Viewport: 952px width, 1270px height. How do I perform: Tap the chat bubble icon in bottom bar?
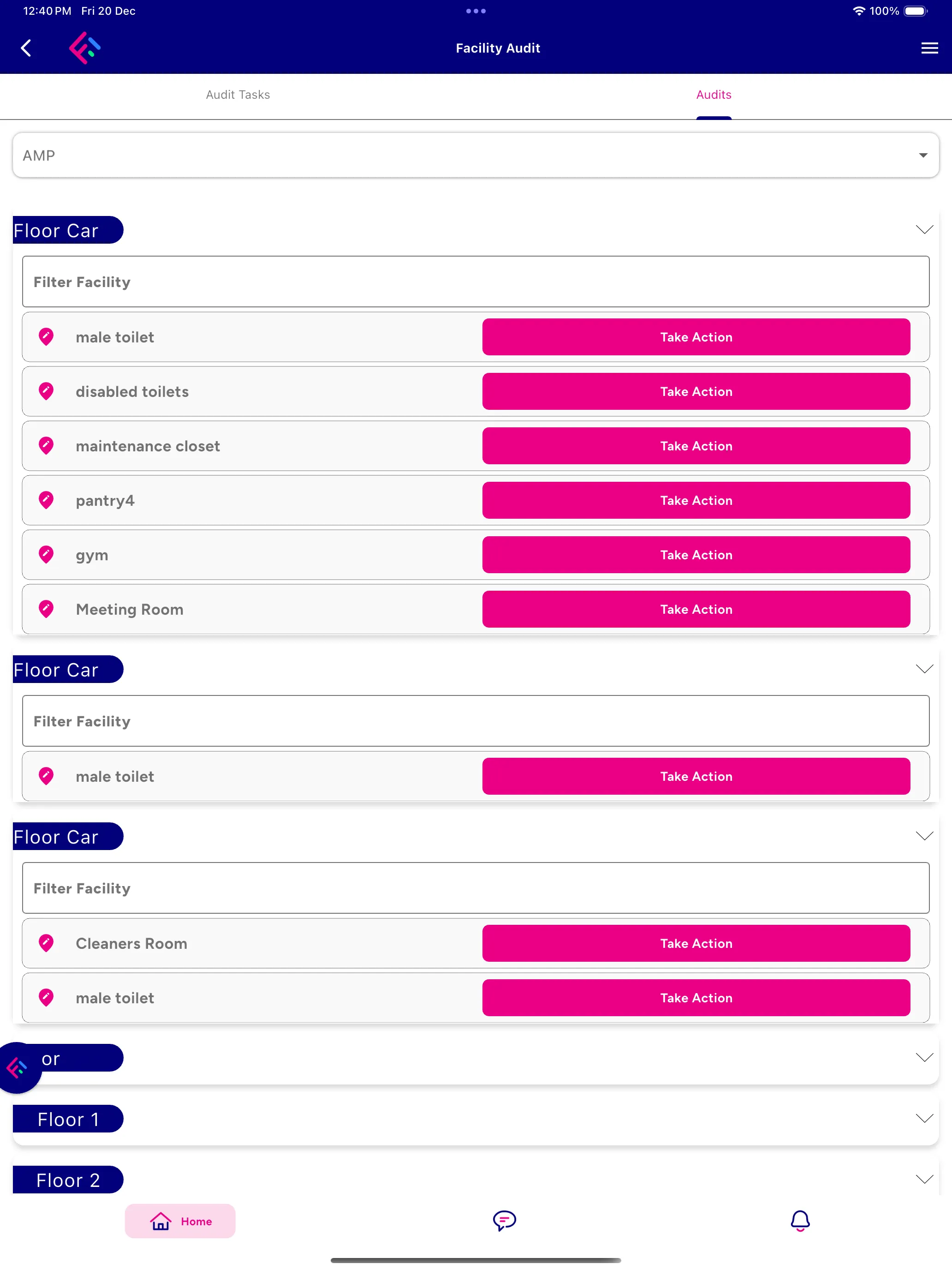tap(503, 1220)
